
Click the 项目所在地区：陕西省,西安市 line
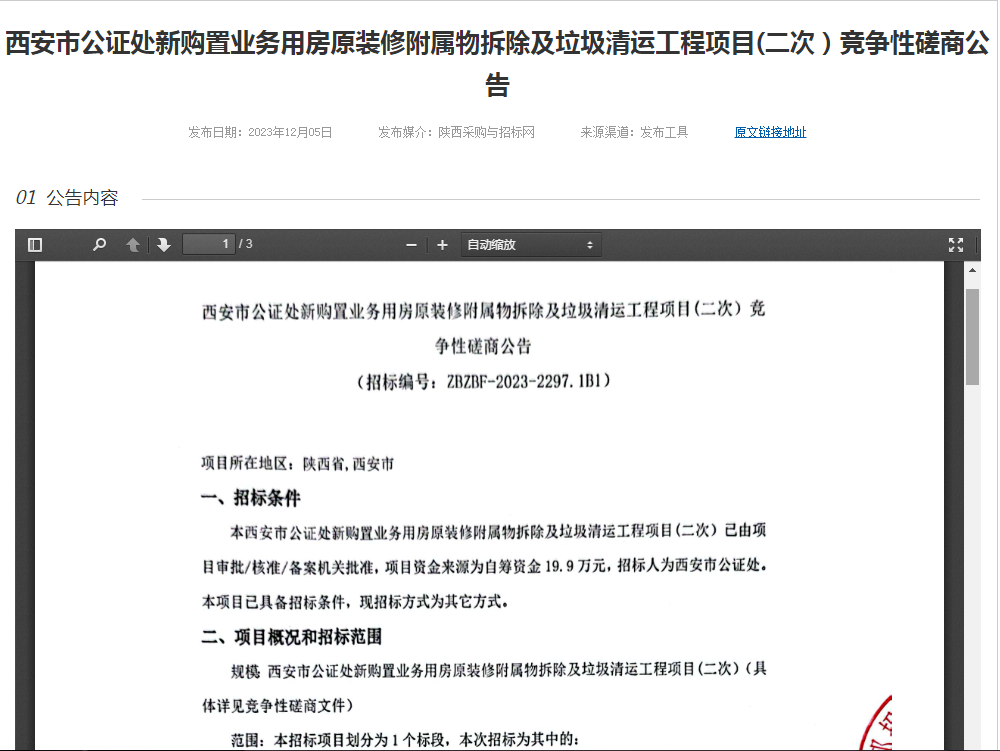[x=297, y=463]
